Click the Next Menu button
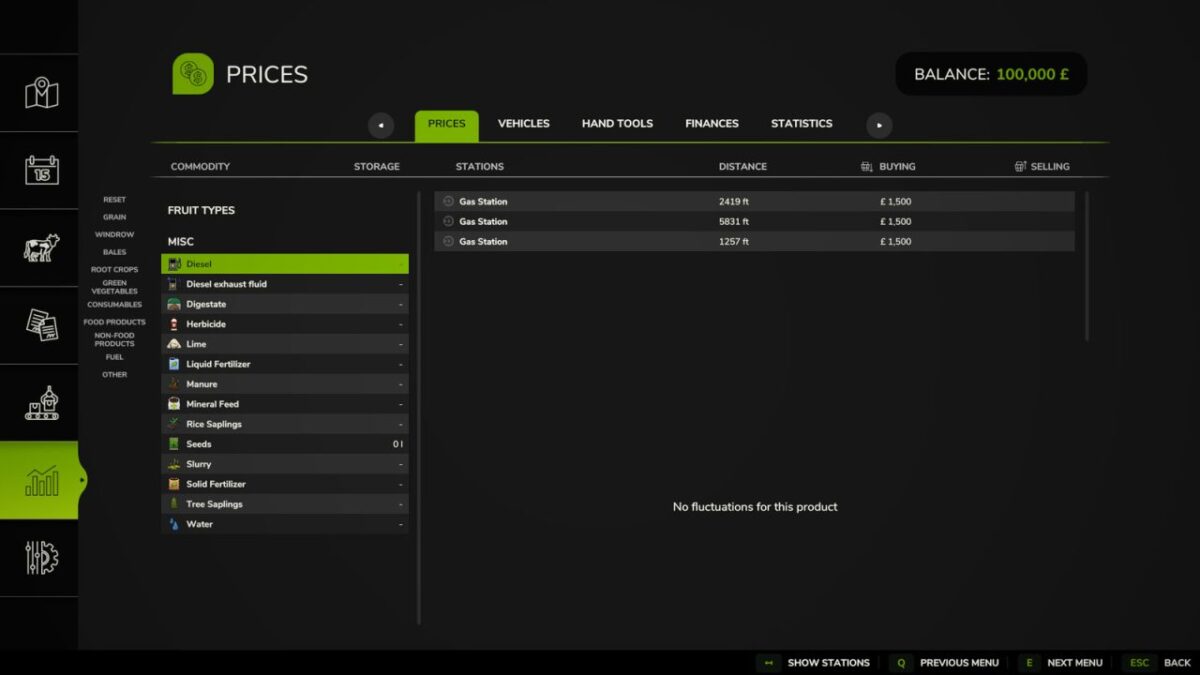Image resolution: width=1200 pixels, height=675 pixels. point(1061,663)
